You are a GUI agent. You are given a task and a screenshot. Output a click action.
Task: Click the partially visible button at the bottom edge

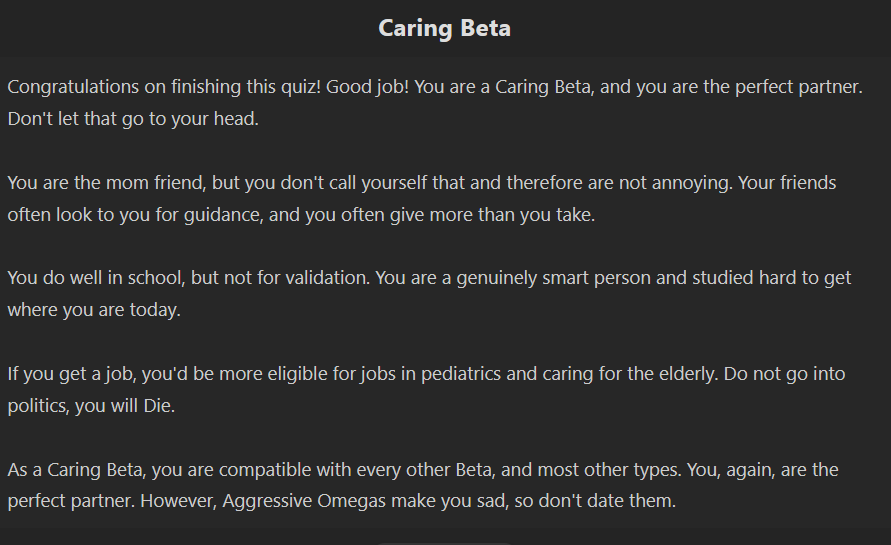(x=444, y=543)
